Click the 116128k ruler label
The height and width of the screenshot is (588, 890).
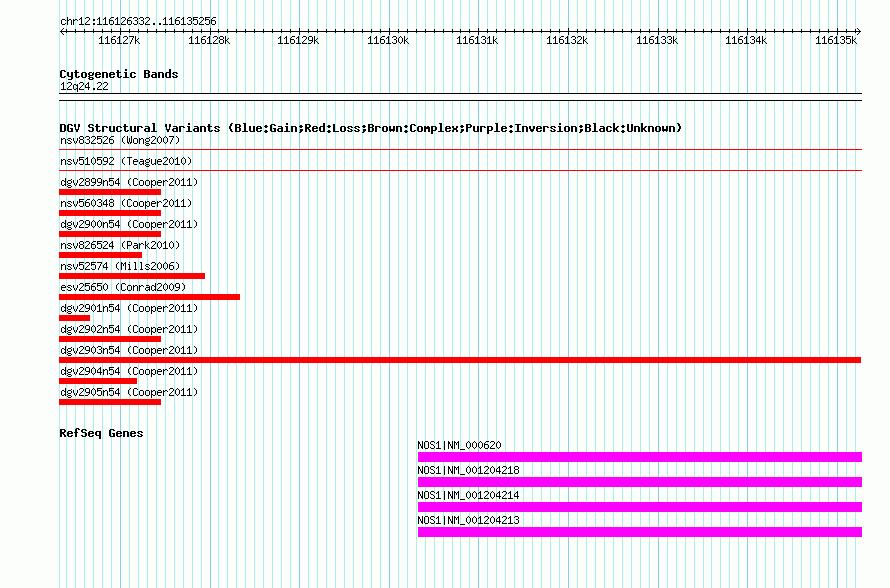(x=209, y=40)
